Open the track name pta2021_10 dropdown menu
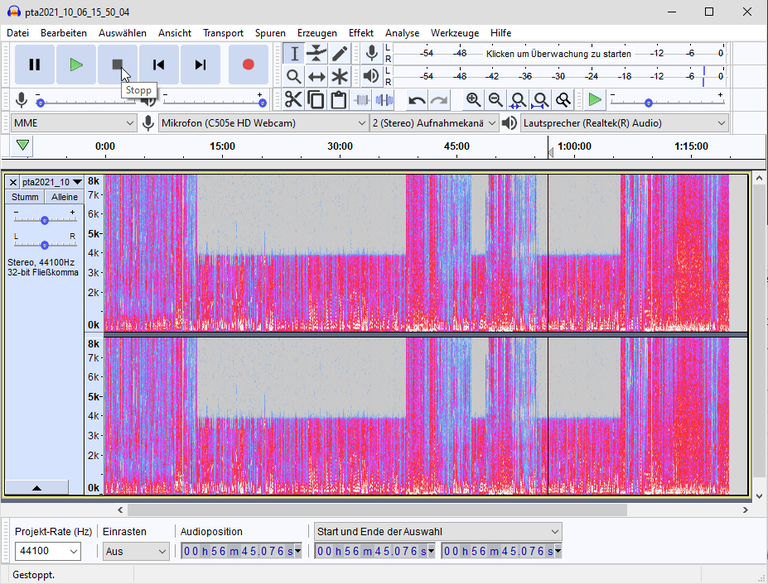Screen dimensions: 768x584 tap(52, 182)
